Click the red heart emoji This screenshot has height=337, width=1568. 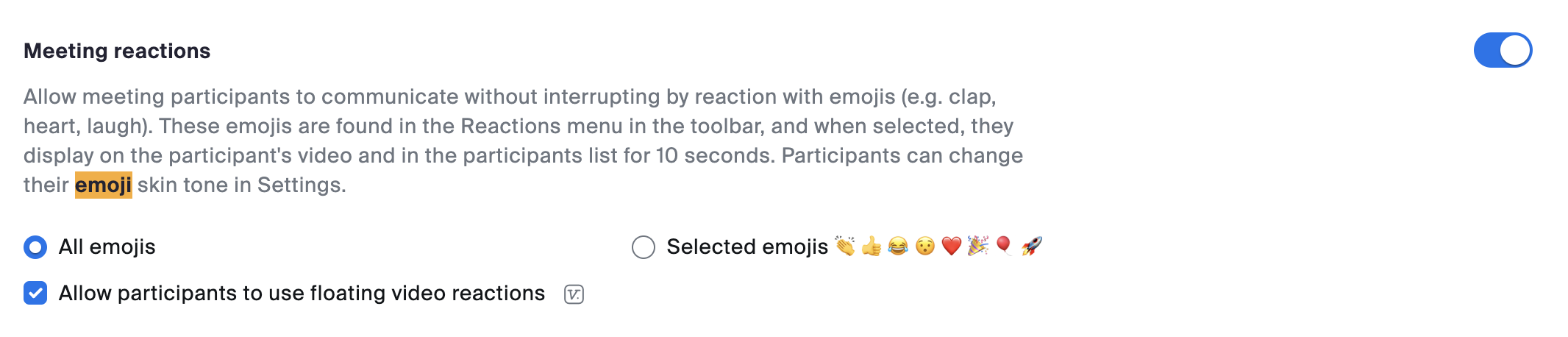tap(951, 246)
